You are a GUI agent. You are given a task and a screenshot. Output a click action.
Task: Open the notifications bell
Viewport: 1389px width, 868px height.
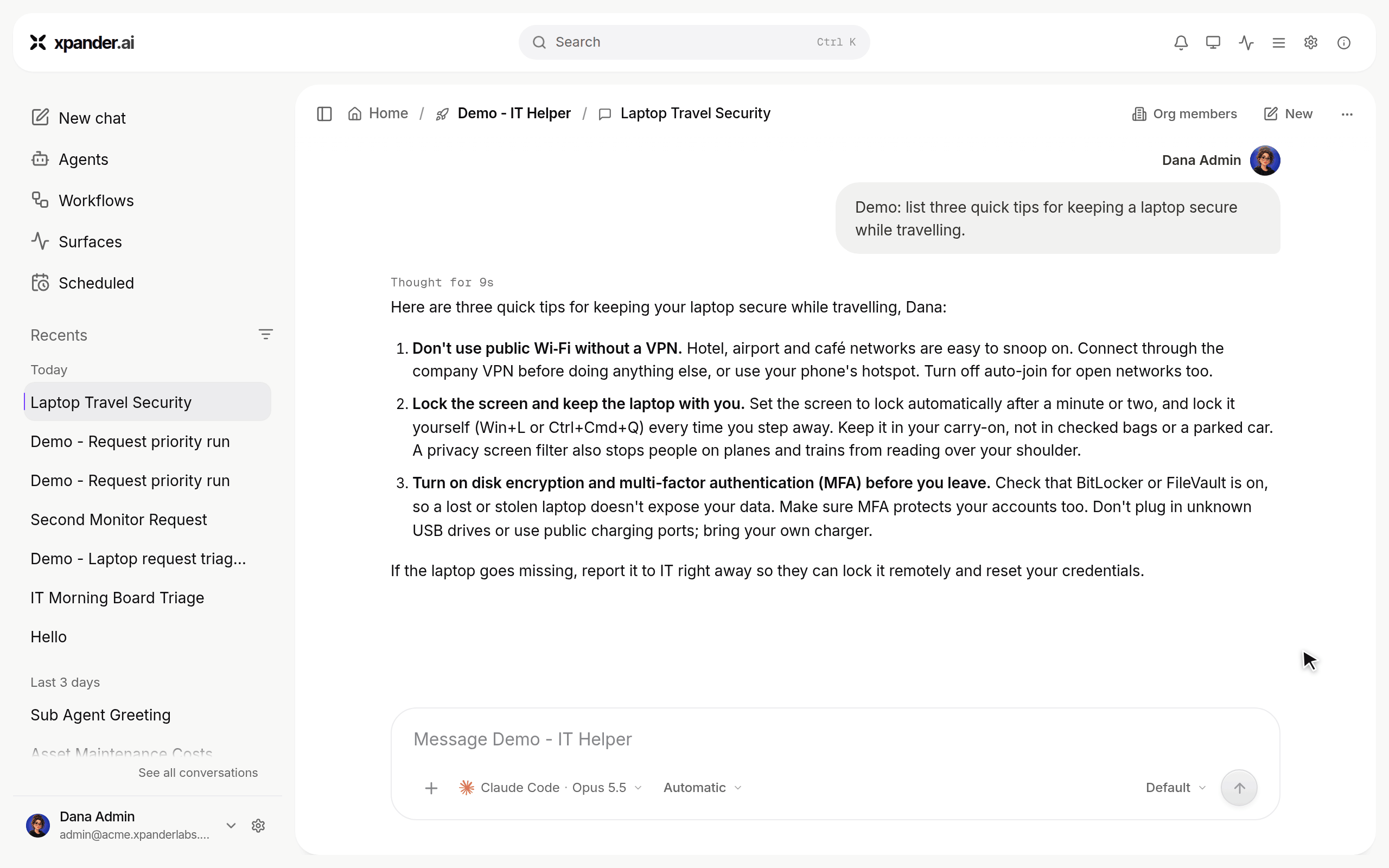coord(1181,42)
